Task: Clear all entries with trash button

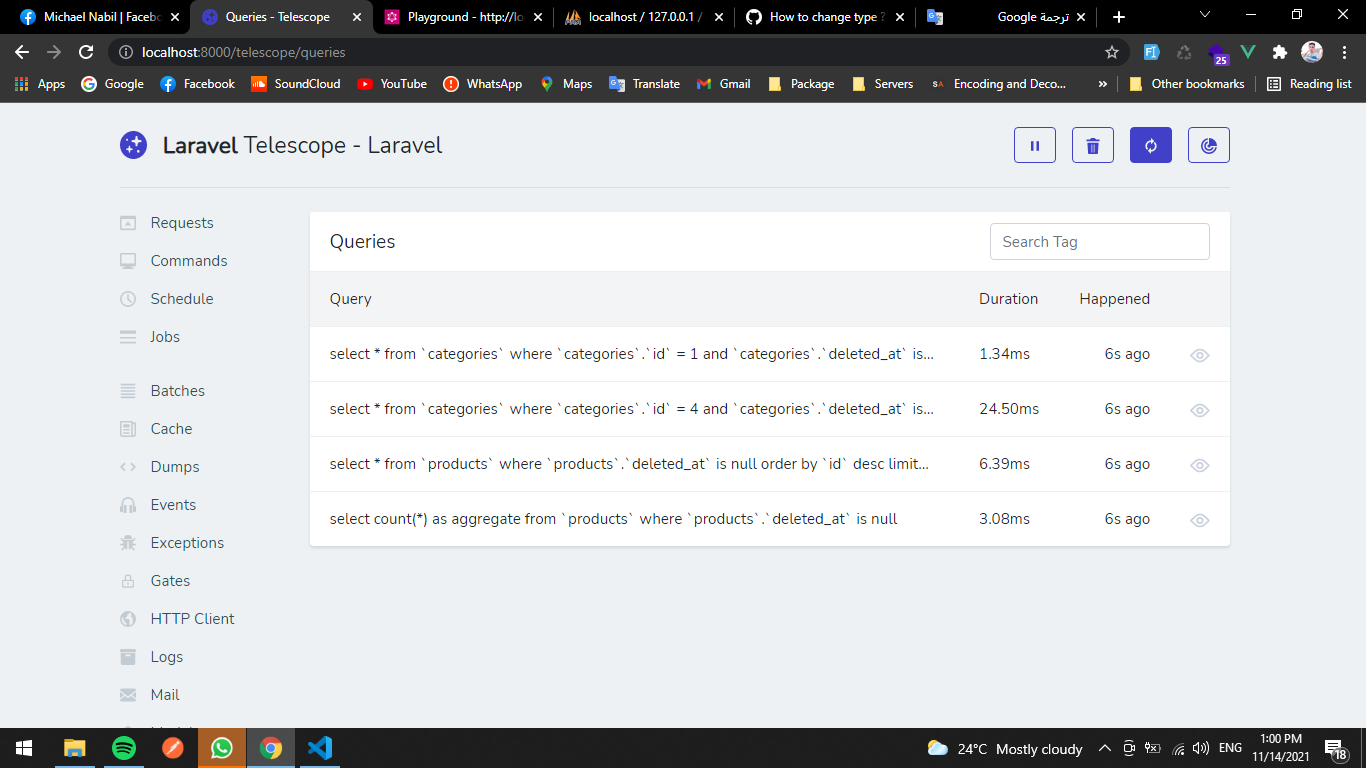Action: (1093, 145)
